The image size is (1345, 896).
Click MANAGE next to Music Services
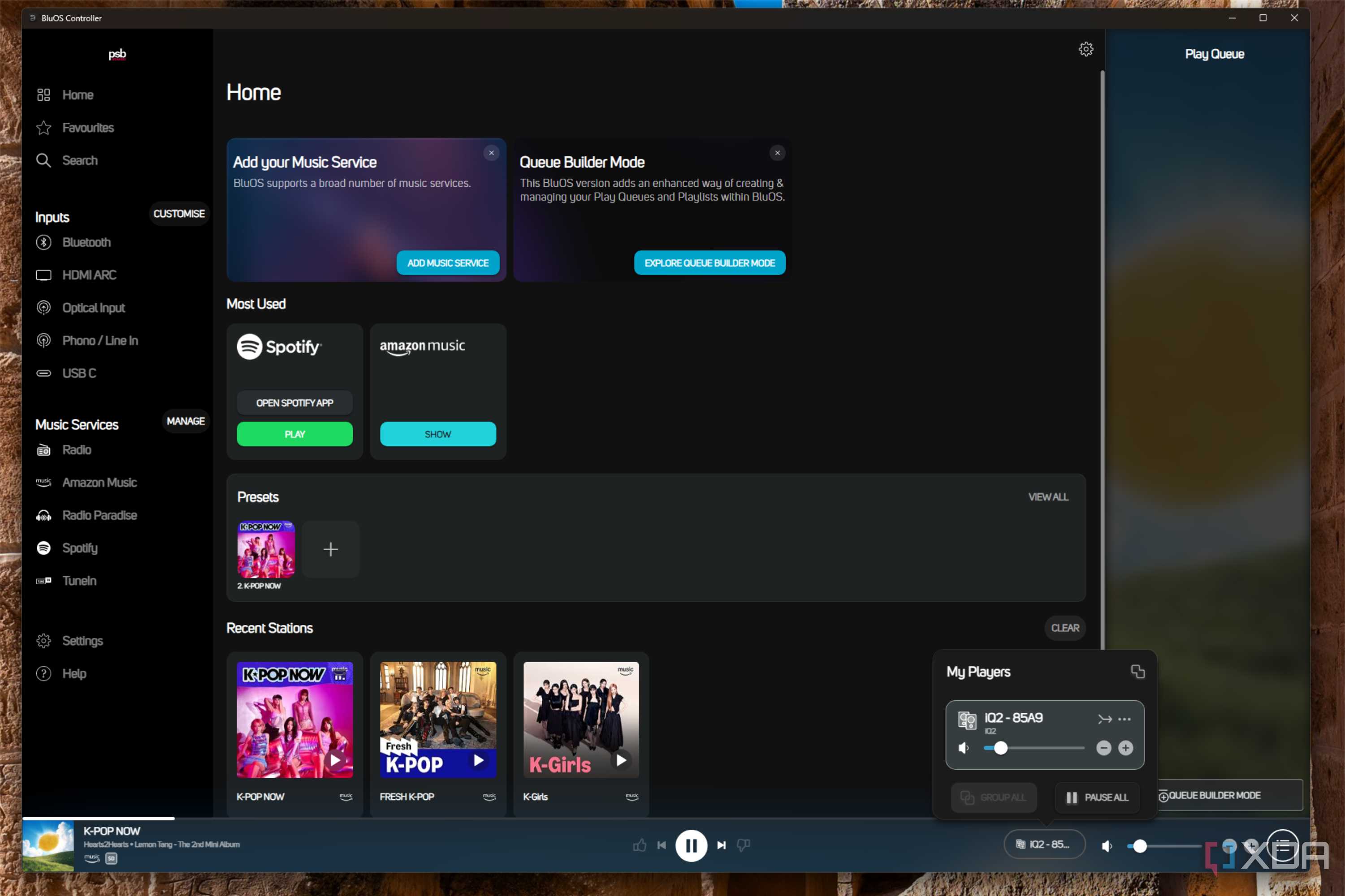(185, 421)
